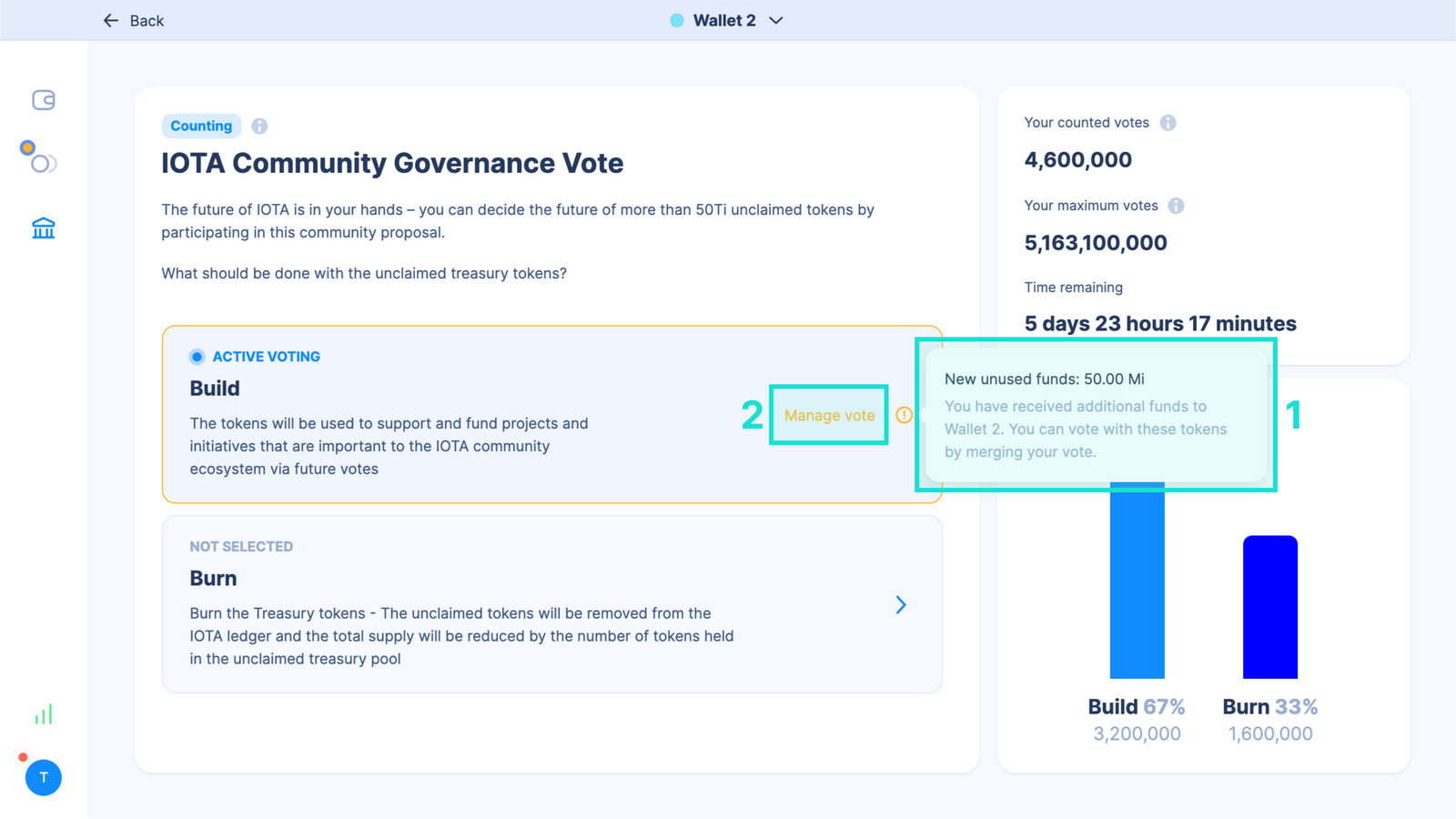Click the NOT SELECTED label

(241, 547)
